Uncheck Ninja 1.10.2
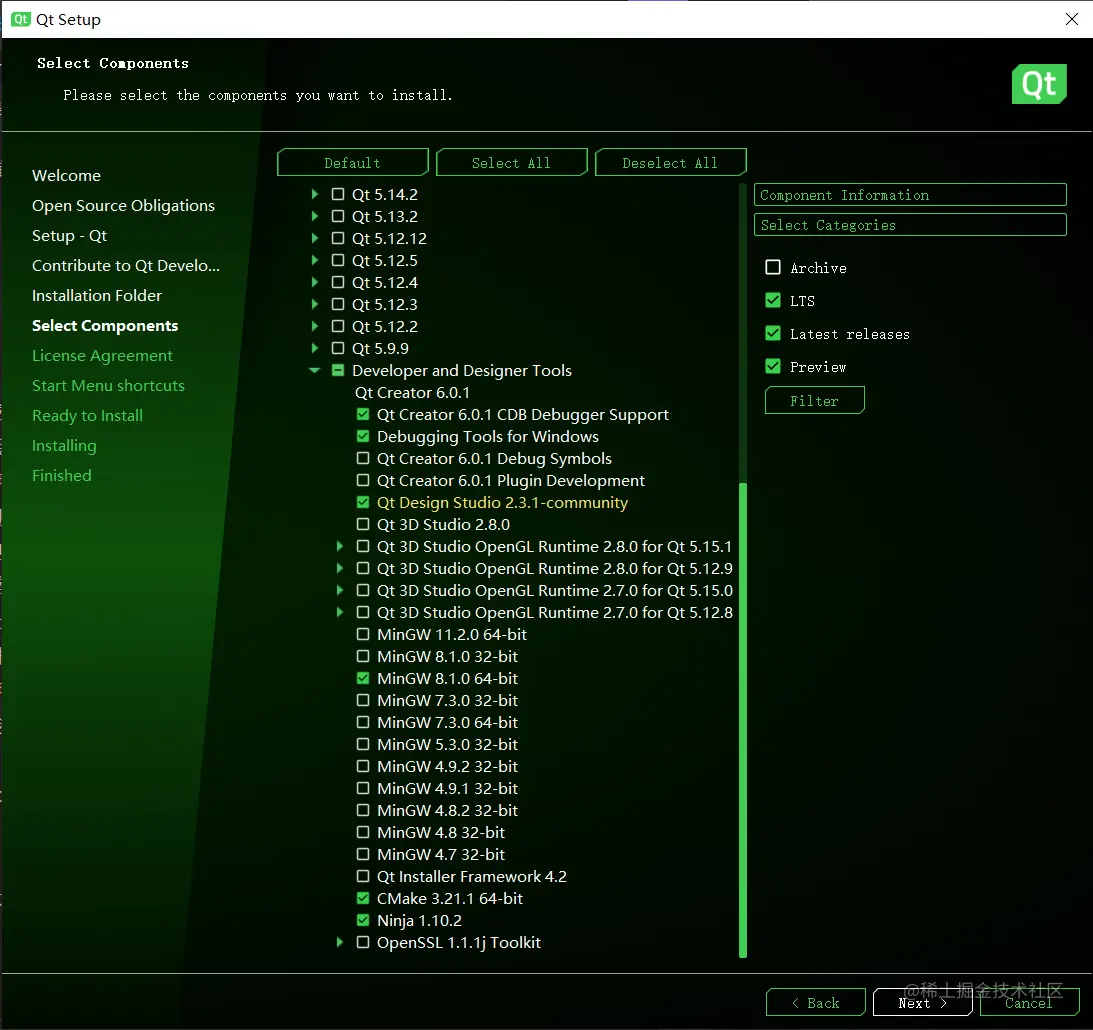The width and height of the screenshot is (1093, 1030). [x=363, y=921]
